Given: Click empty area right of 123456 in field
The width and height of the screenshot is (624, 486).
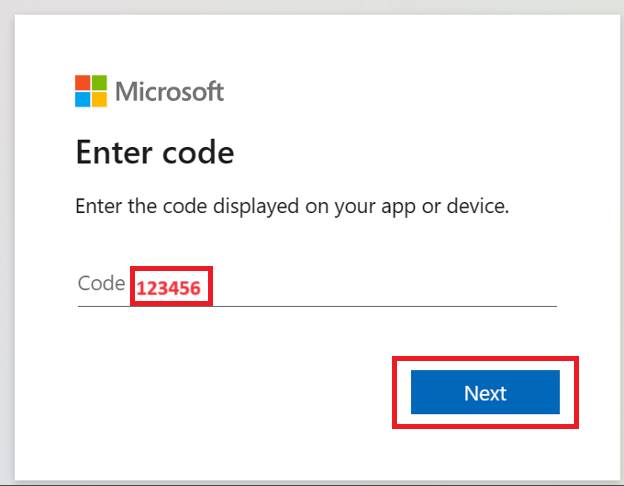Looking at the screenshot, I should click(382, 287).
